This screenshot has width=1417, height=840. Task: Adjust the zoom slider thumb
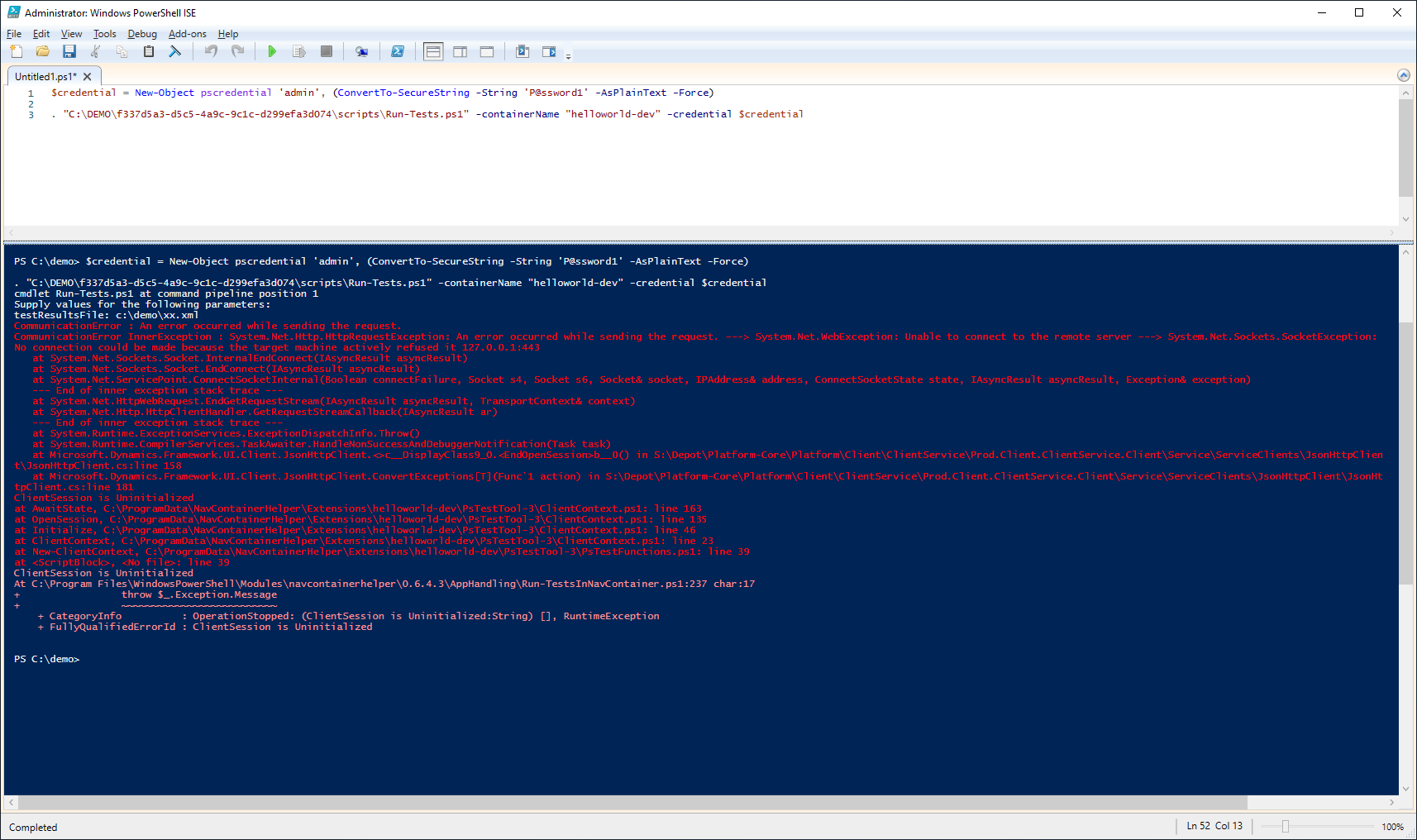[x=1286, y=826]
